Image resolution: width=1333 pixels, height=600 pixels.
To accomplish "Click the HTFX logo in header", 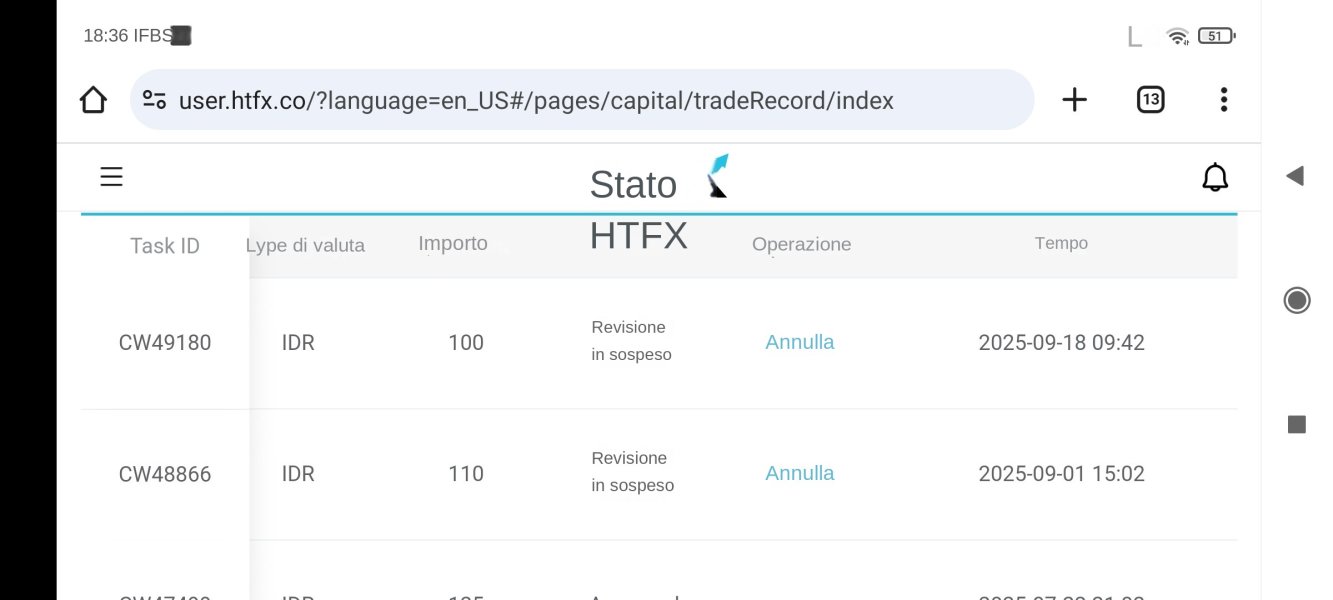I will pyautogui.click(x=718, y=176).
